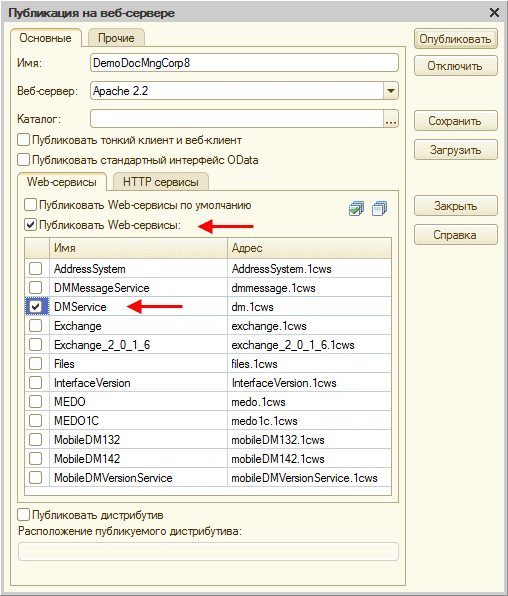Check Публиковать Web-сервисы по умолчанию

30,205
